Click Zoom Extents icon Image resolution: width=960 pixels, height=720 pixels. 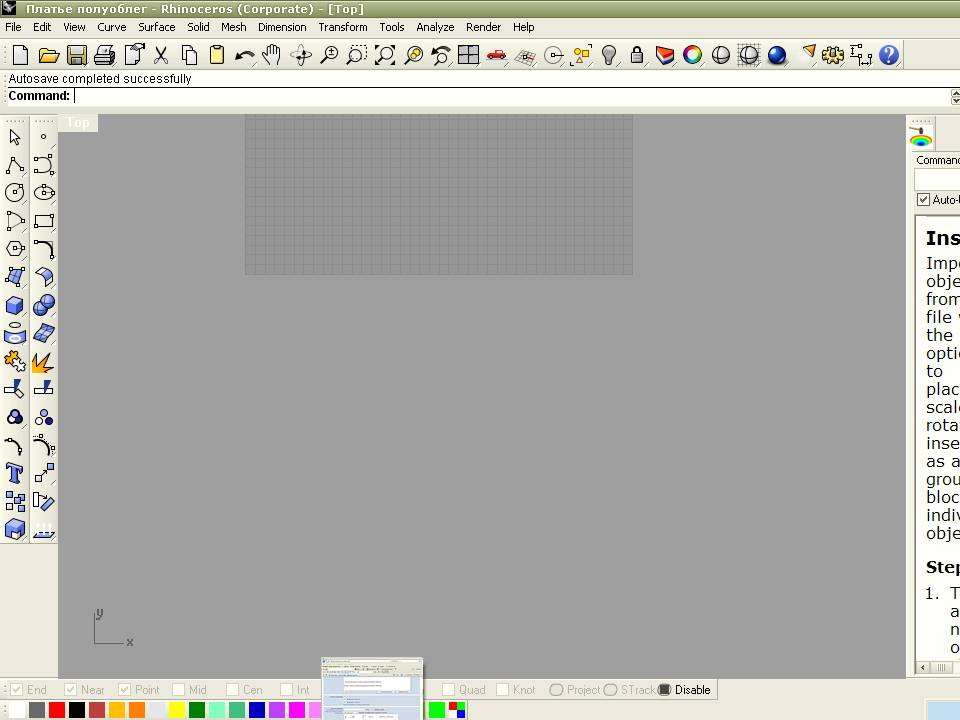point(385,55)
